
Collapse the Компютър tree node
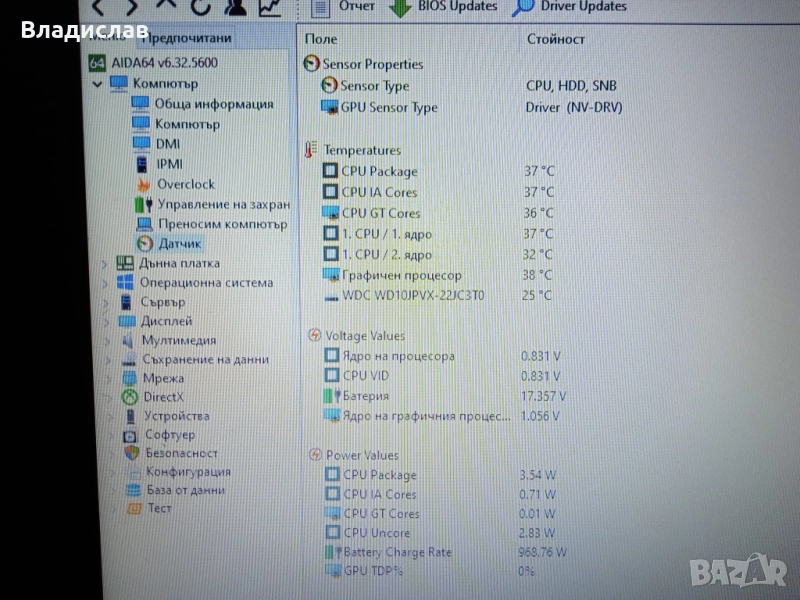(x=97, y=84)
